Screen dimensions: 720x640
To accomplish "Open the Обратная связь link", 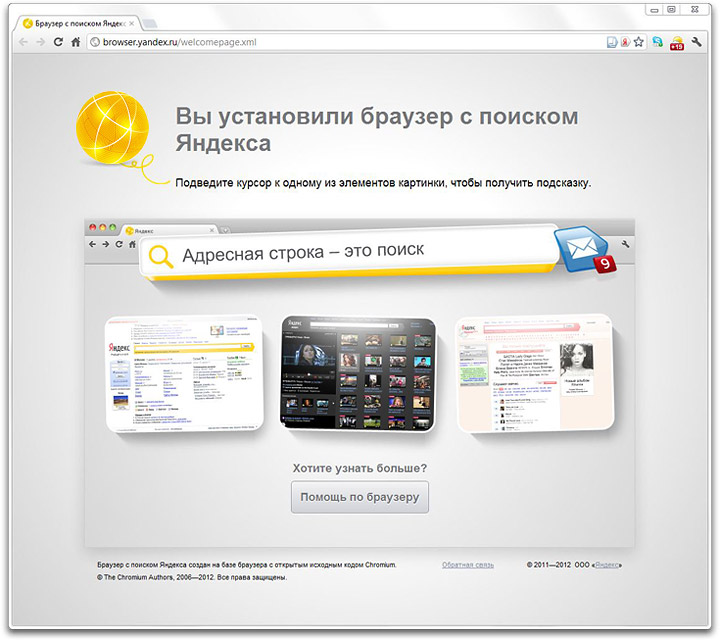I will (468, 565).
